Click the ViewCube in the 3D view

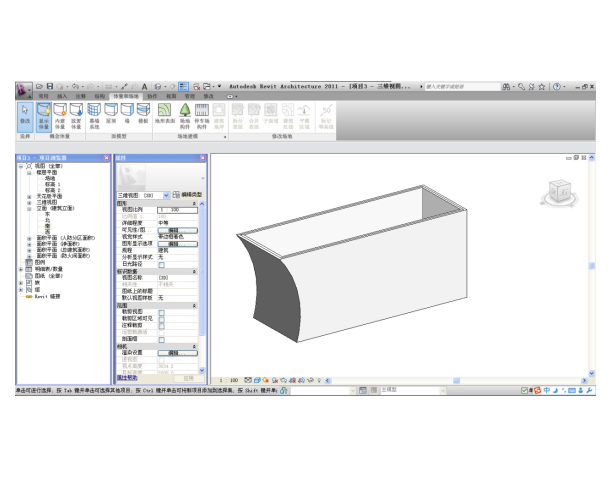[x=556, y=191]
